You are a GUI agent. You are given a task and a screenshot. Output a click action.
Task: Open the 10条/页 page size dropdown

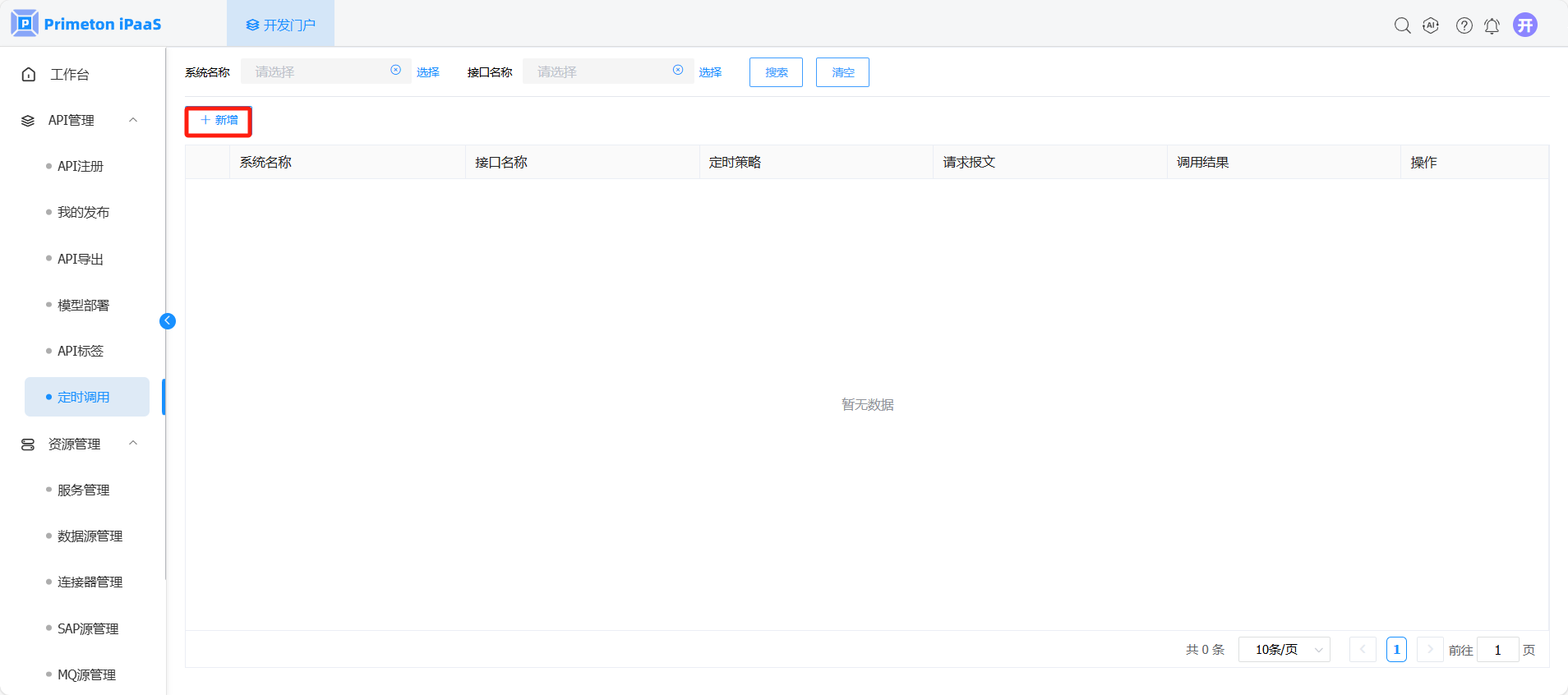1284,650
